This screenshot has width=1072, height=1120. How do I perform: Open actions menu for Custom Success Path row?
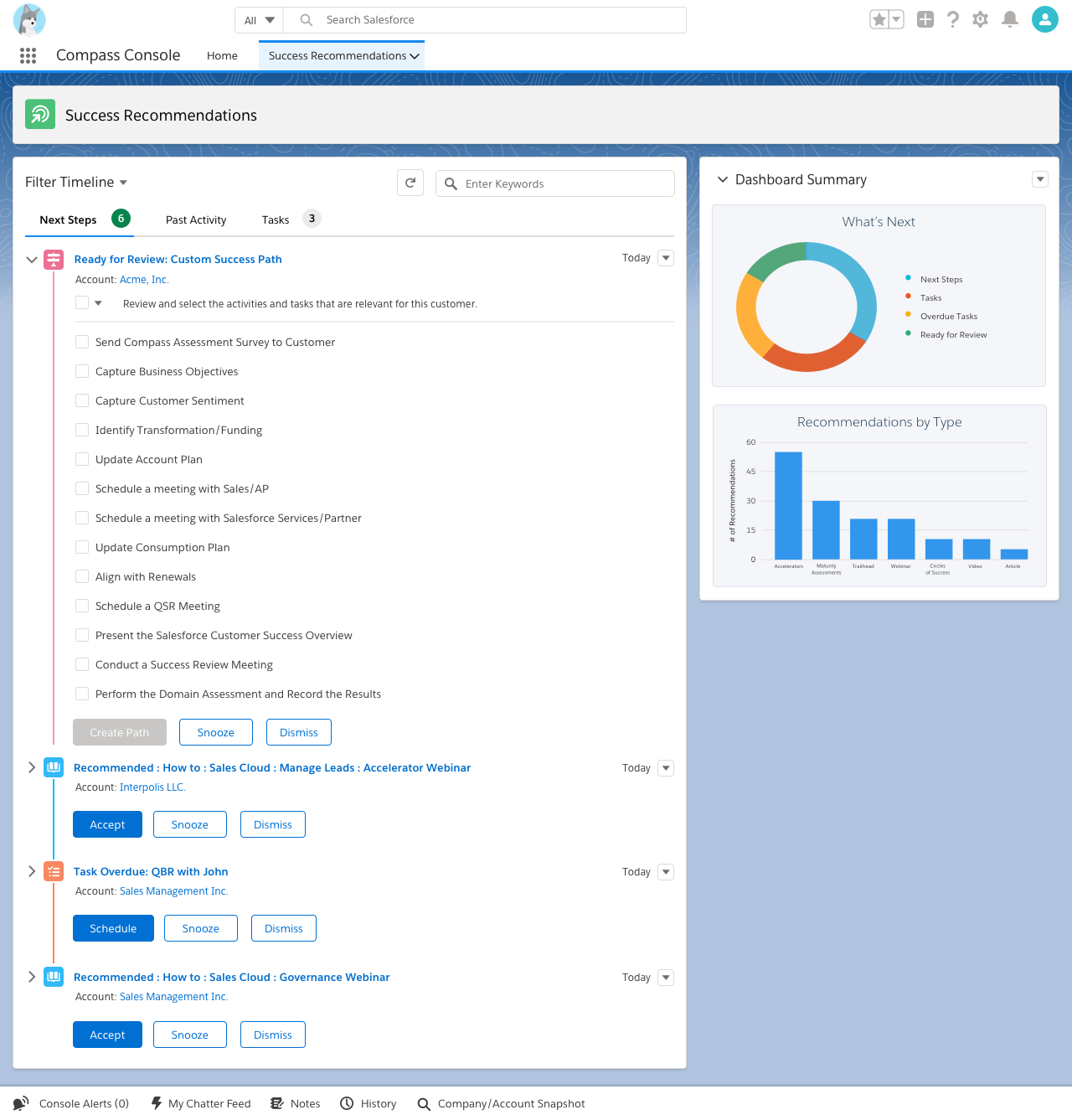tap(666, 258)
